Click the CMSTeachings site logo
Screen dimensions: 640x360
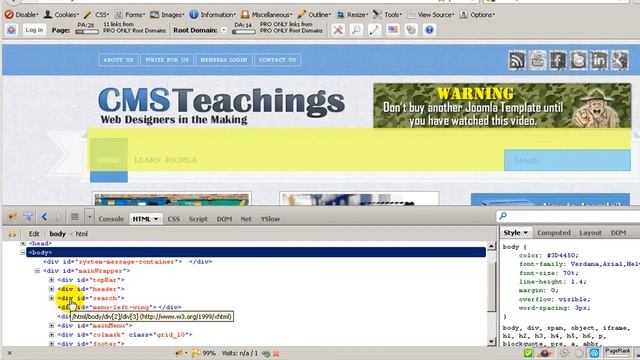point(222,105)
